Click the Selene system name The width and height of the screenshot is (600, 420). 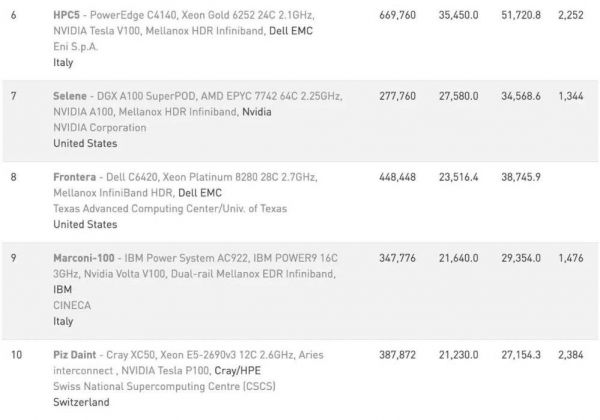(71, 96)
